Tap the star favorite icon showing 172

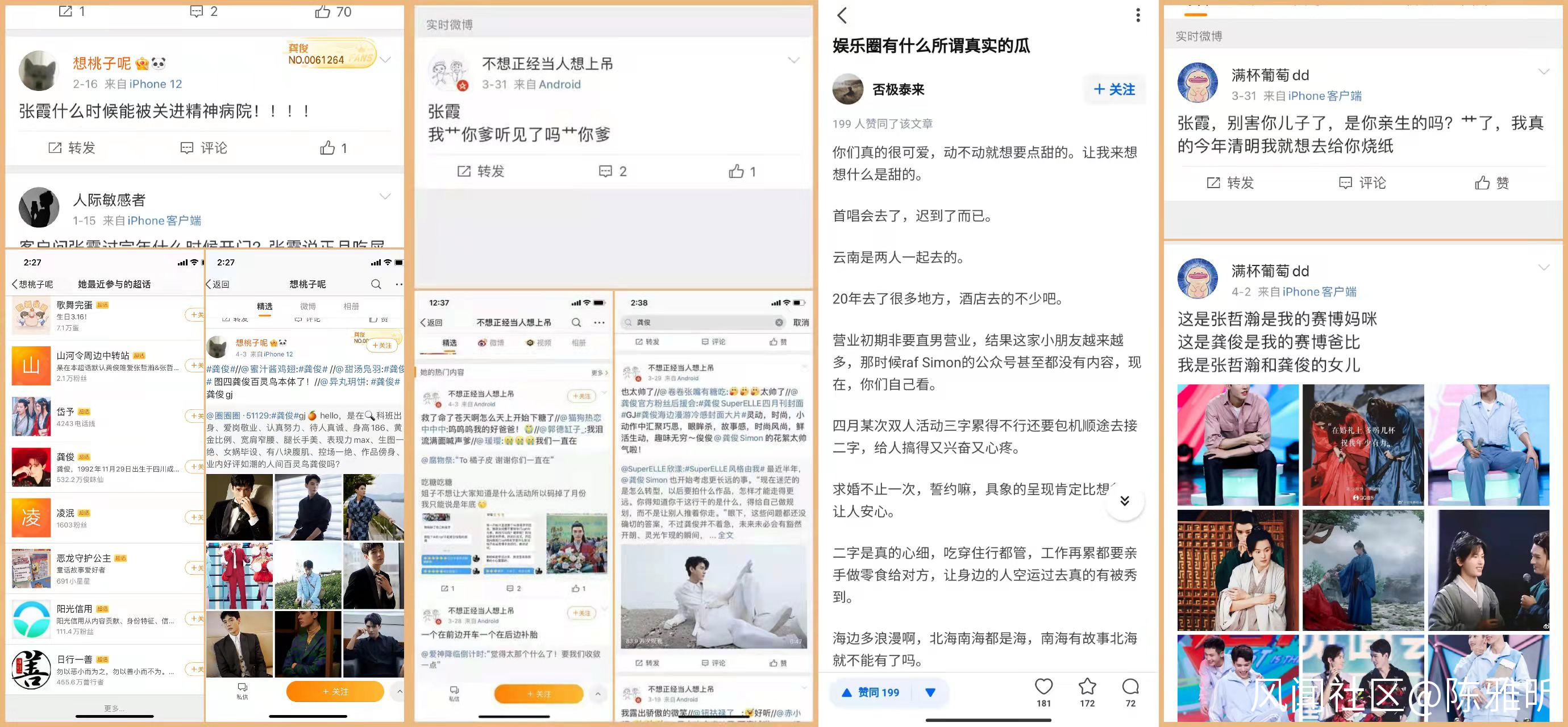tap(1087, 687)
